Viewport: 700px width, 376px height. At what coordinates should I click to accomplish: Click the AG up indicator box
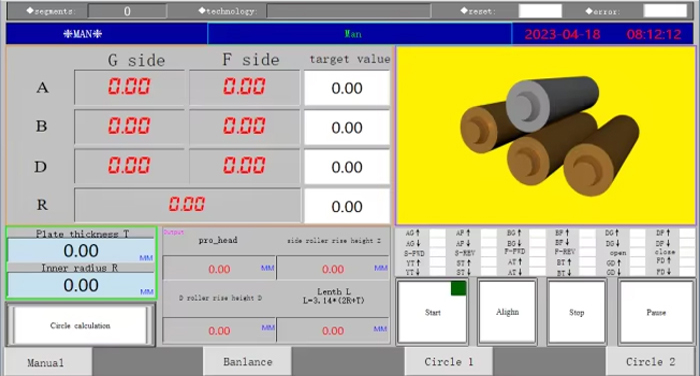click(x=438, y=234)
